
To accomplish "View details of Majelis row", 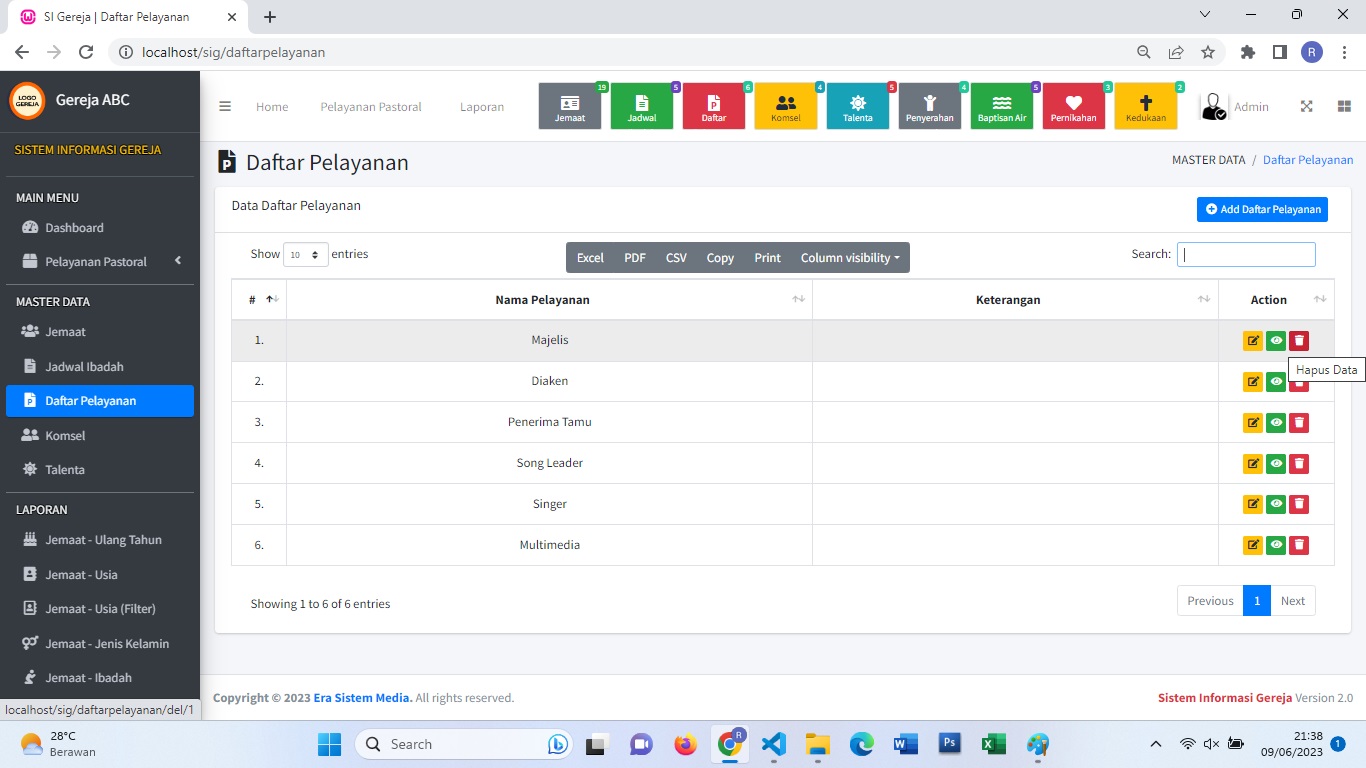I will 1275,341.
